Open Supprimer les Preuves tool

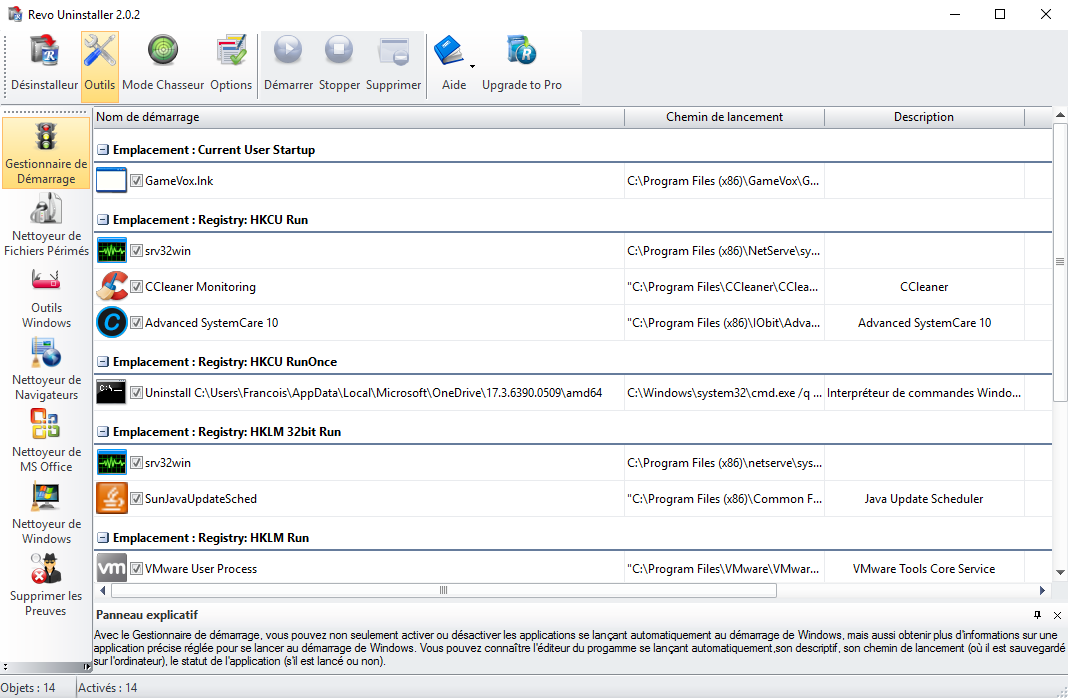tap(46, 586)
